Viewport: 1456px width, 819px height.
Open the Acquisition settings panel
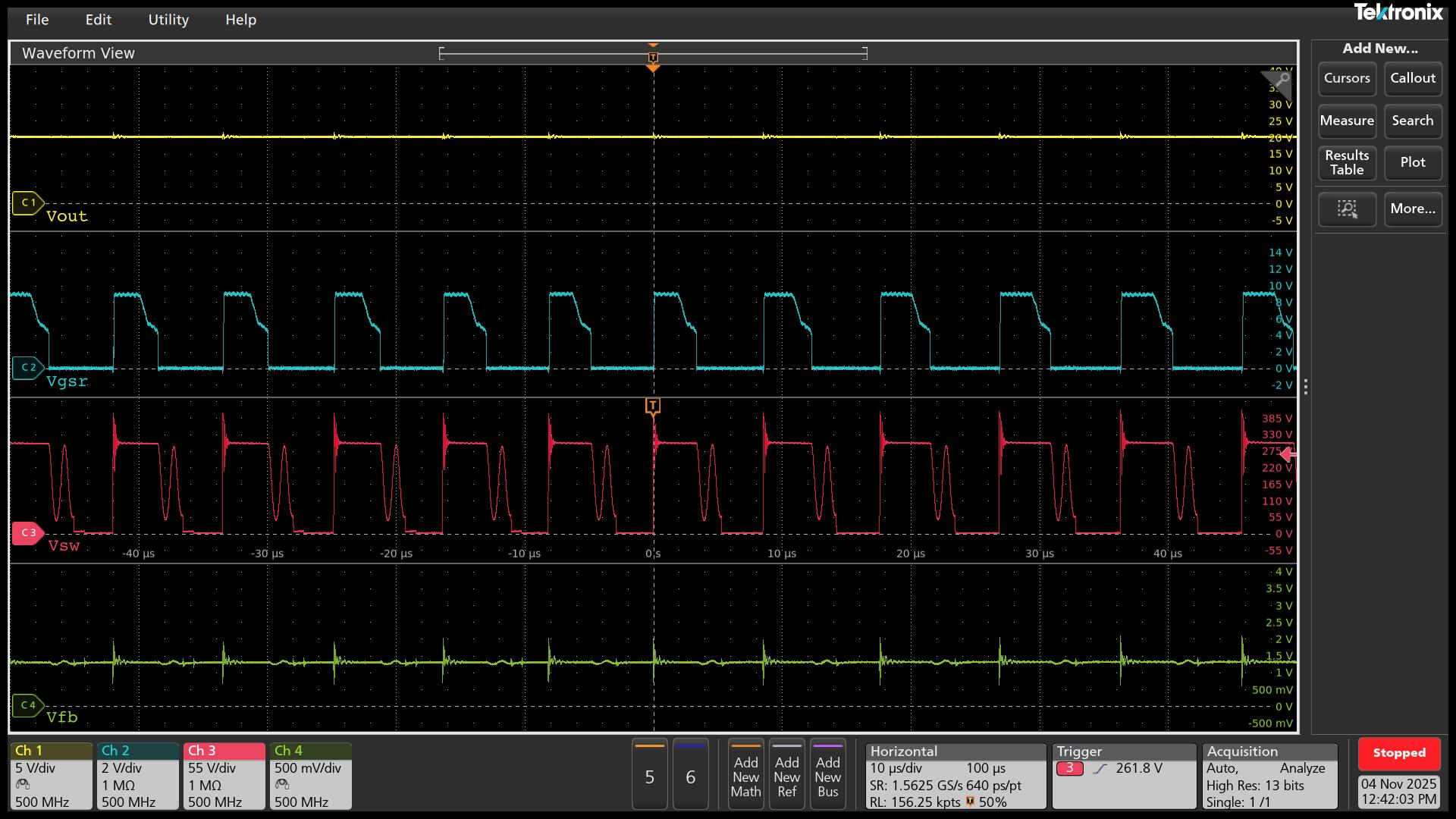pyautogui.click(x=1270, y=776)
